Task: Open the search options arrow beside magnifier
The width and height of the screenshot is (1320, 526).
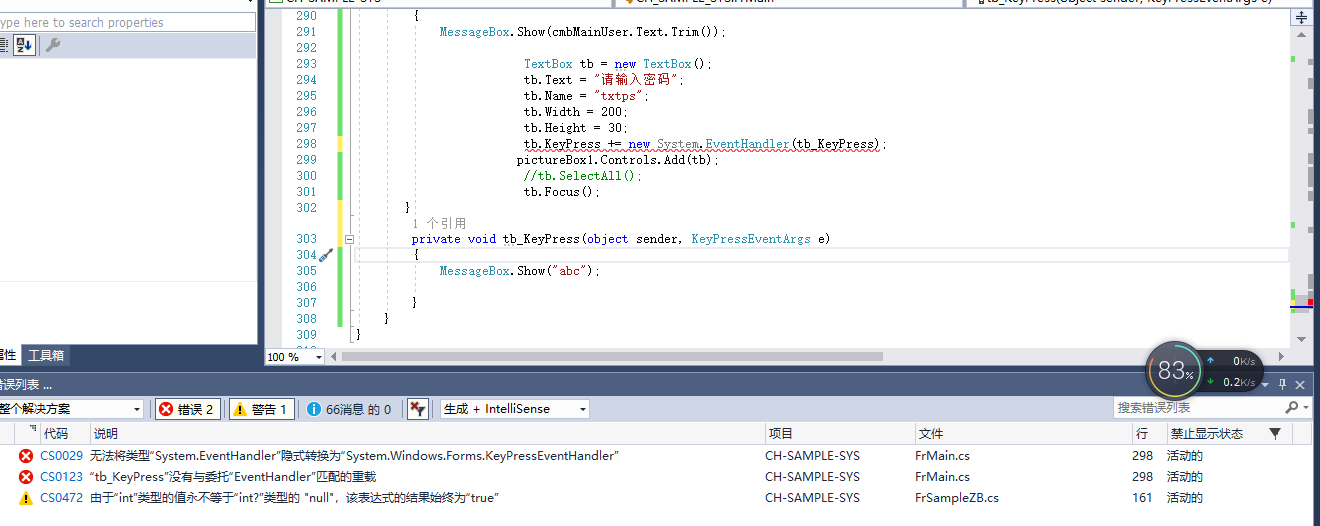Action: (1305, 408)
